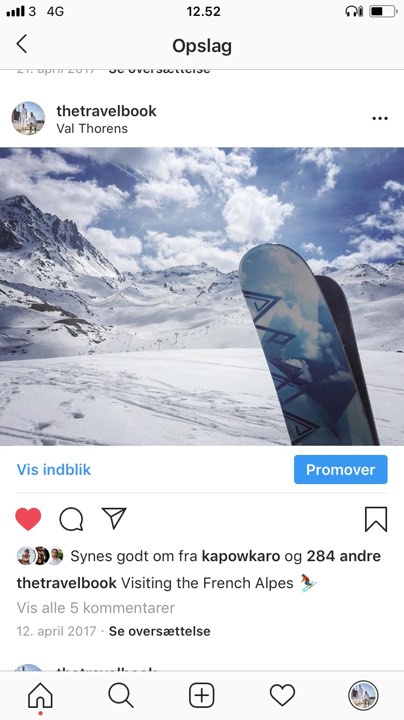Open the profile tab avatar
This screenshot has width=404, height=720.
pyautogui.click(x=363, y=695)
